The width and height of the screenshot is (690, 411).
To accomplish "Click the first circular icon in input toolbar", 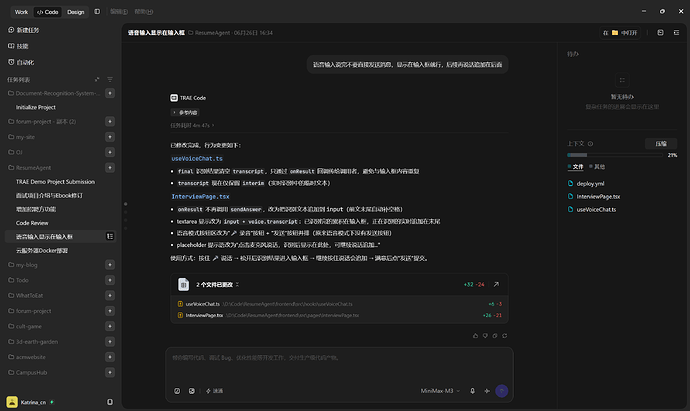I will pos(177,391).
